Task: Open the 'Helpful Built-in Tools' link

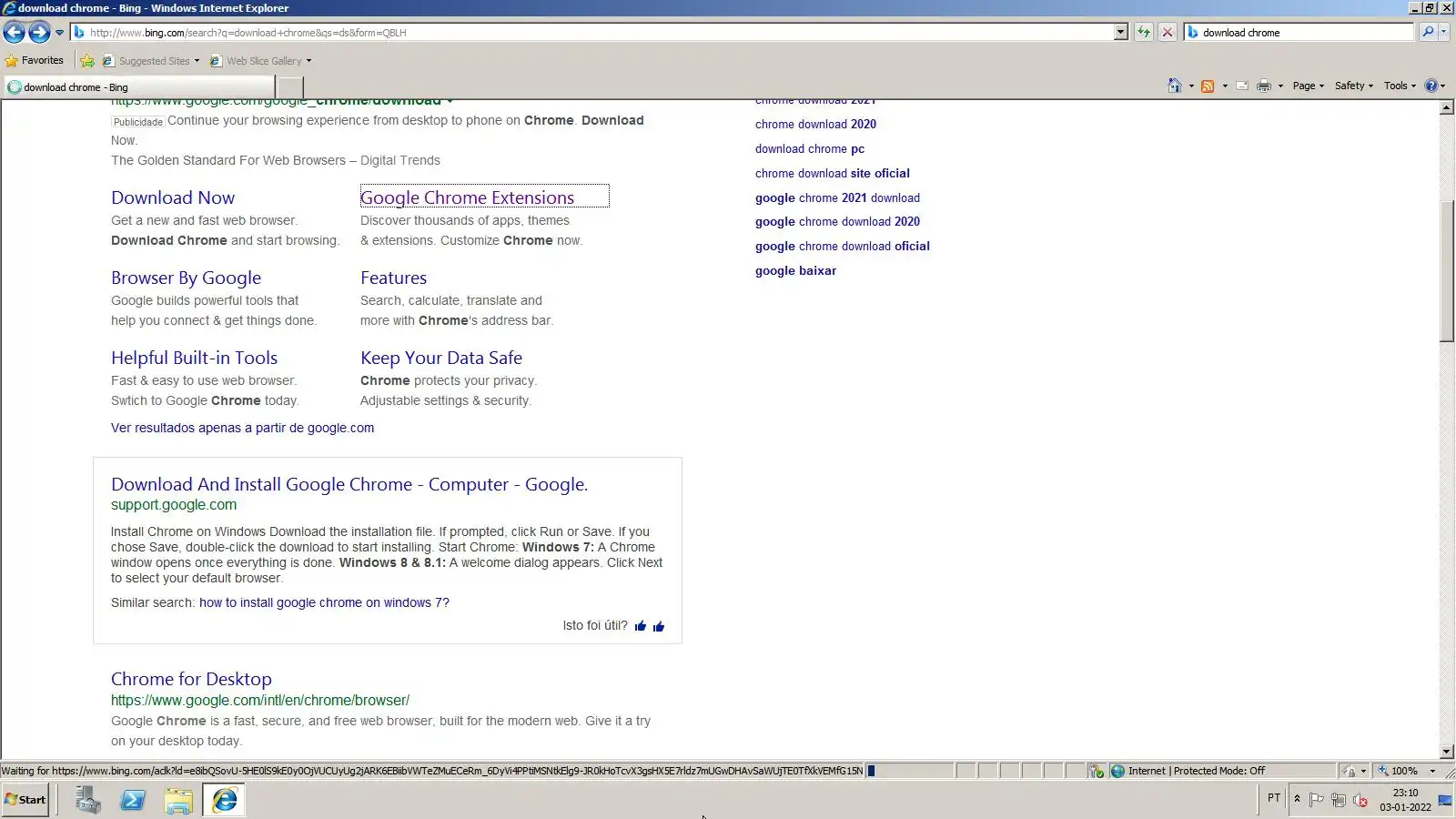Action: click(x=194, y=358)
